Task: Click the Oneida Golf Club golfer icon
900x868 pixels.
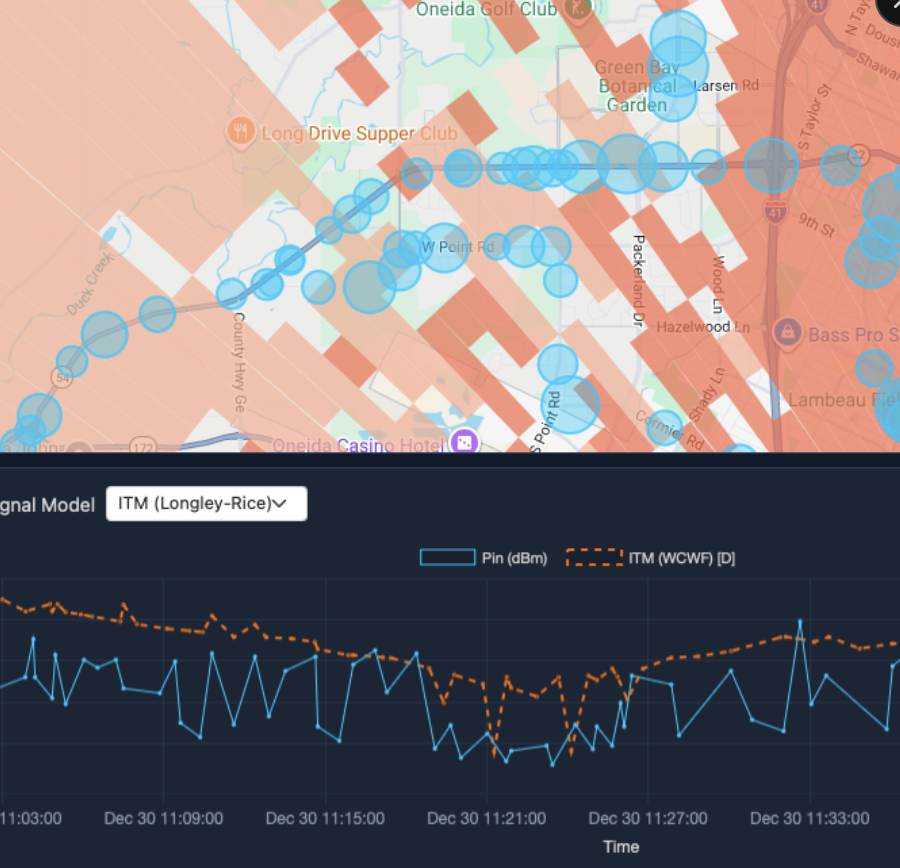Action: point(578,8)
